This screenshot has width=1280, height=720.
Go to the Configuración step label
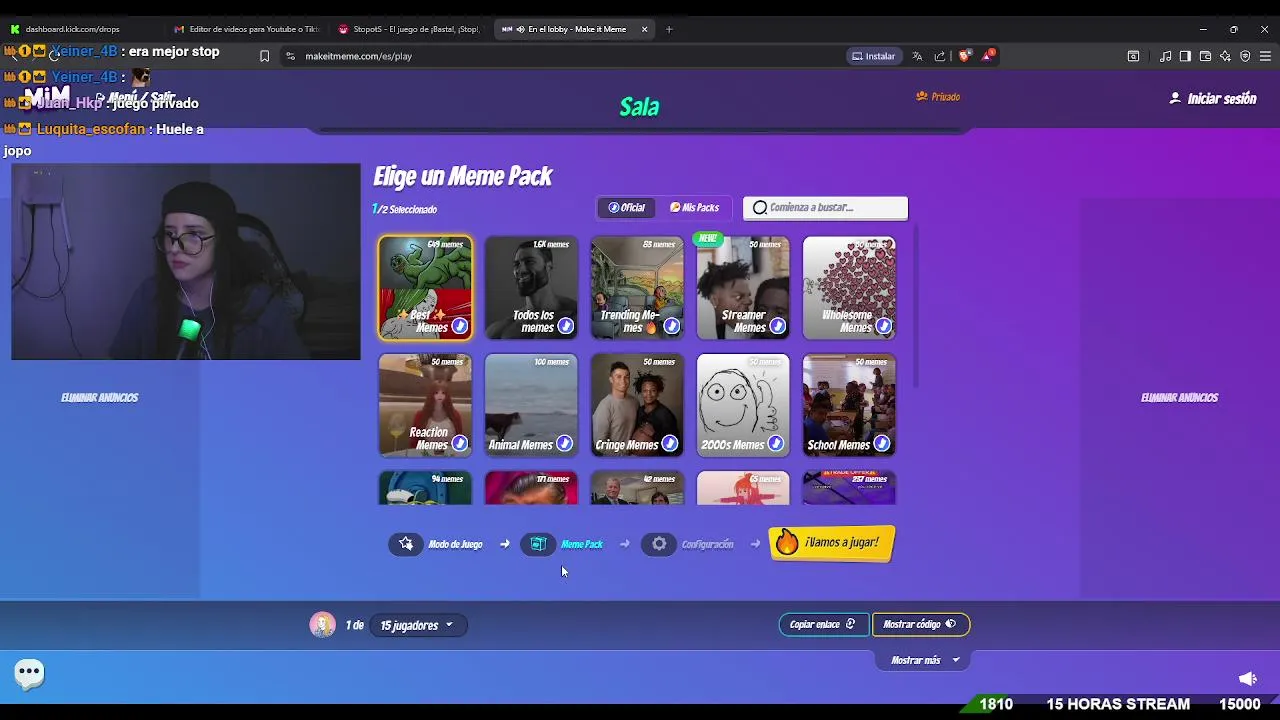pyautogui.click(x=707, y=544)
